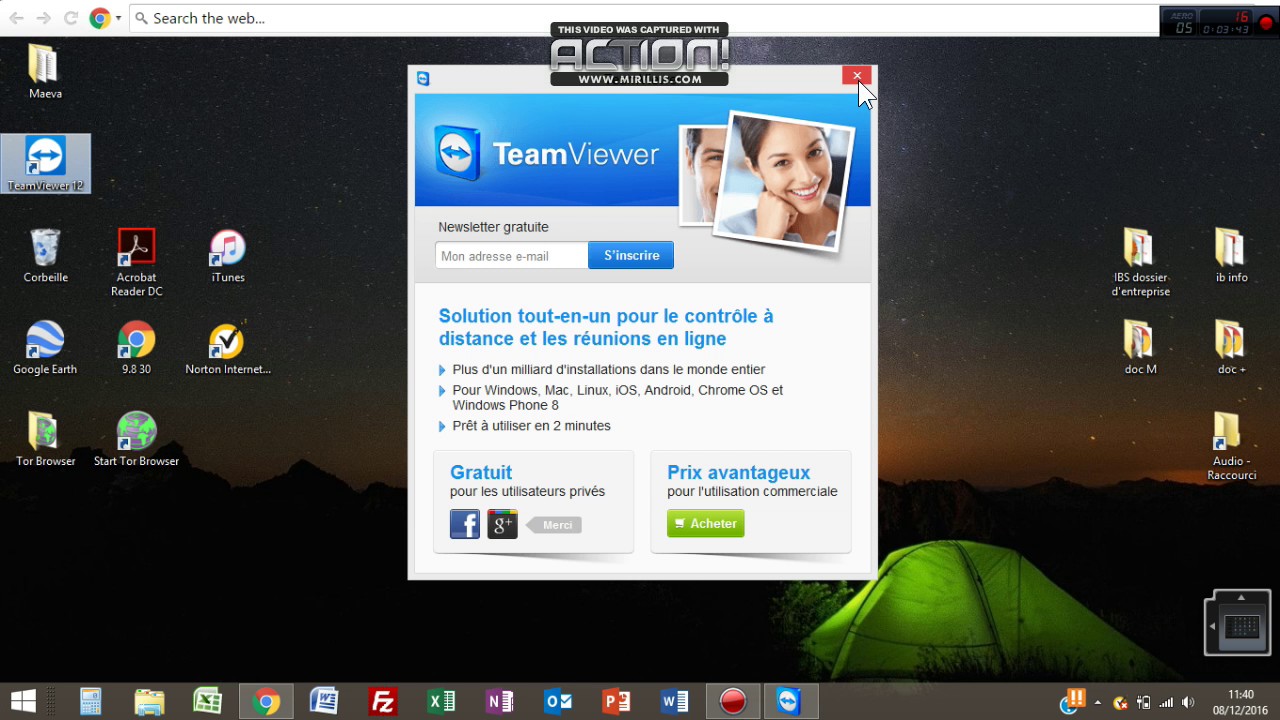This screenshot has height=720, width=1280.
Task: Open OneNote from the taskbar
Action: point(499,702)
